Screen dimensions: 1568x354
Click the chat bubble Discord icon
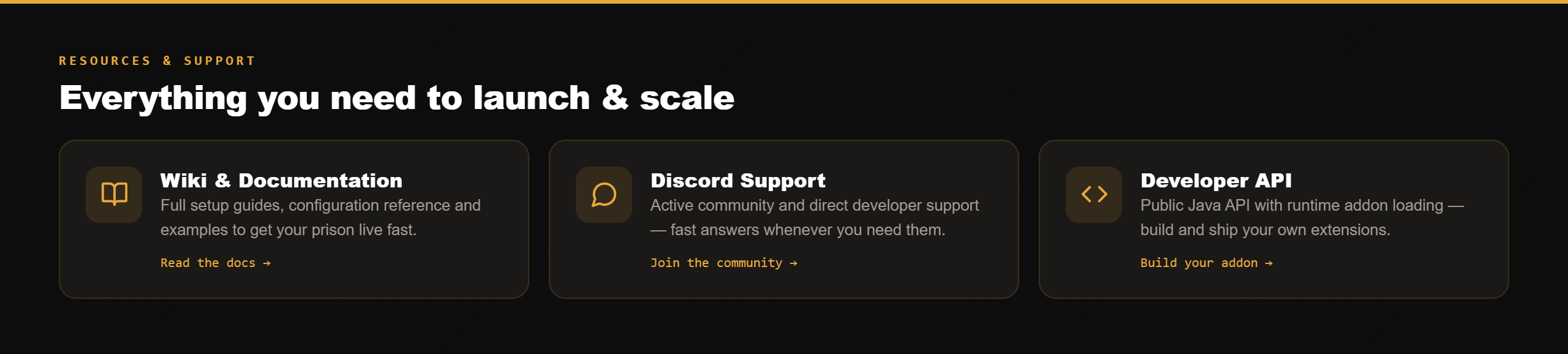click(x=604, y=195)
